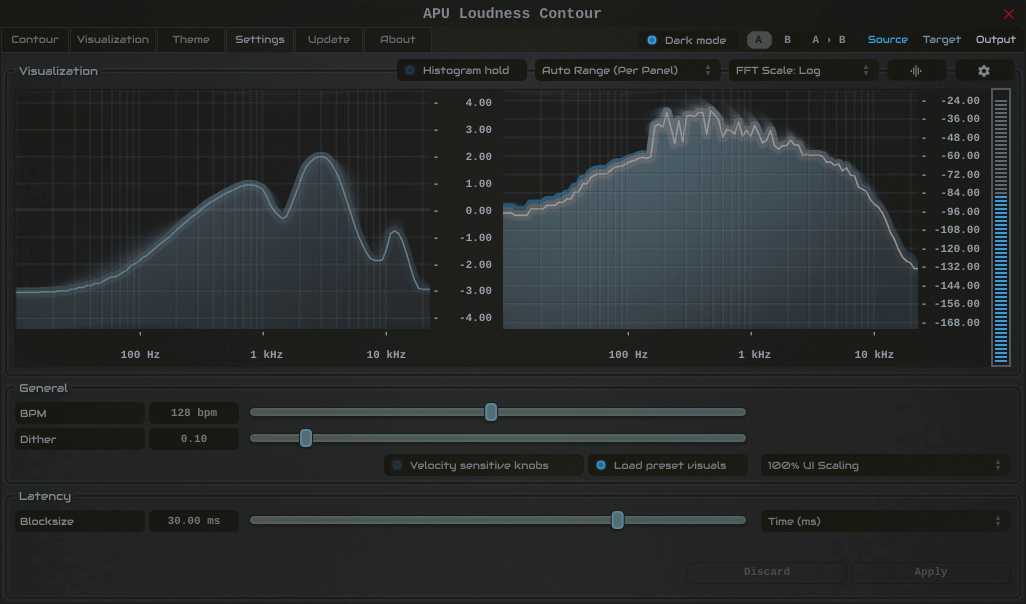
Task: Click the loudness contour curve graph
Action: pyautogui.click(x=222, y=209)
